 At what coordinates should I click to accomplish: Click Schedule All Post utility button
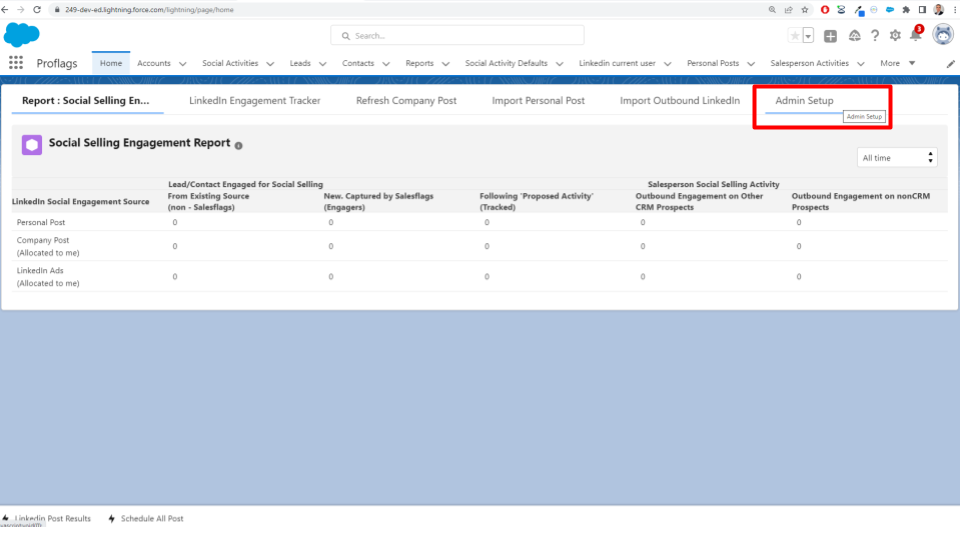146,519
